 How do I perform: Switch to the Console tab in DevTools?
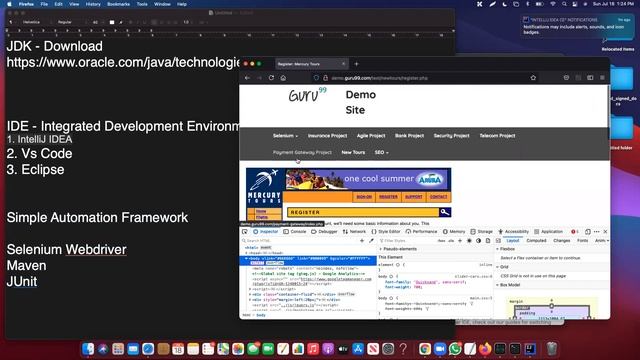click(295, 231)
